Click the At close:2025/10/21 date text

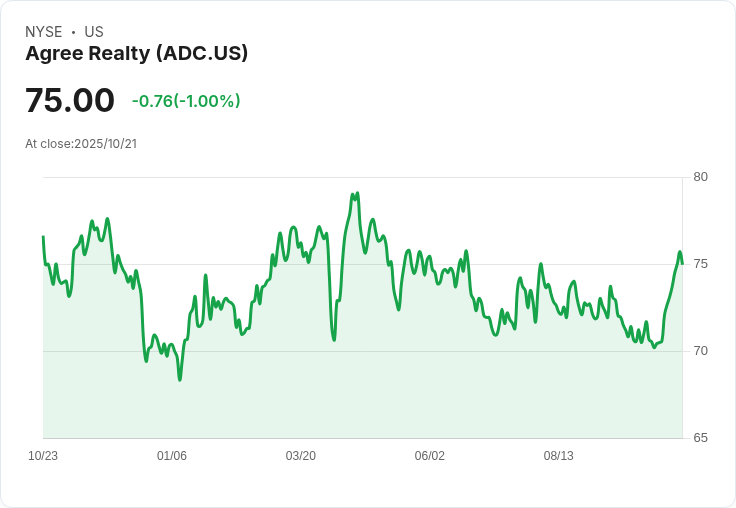pos(81,144)
